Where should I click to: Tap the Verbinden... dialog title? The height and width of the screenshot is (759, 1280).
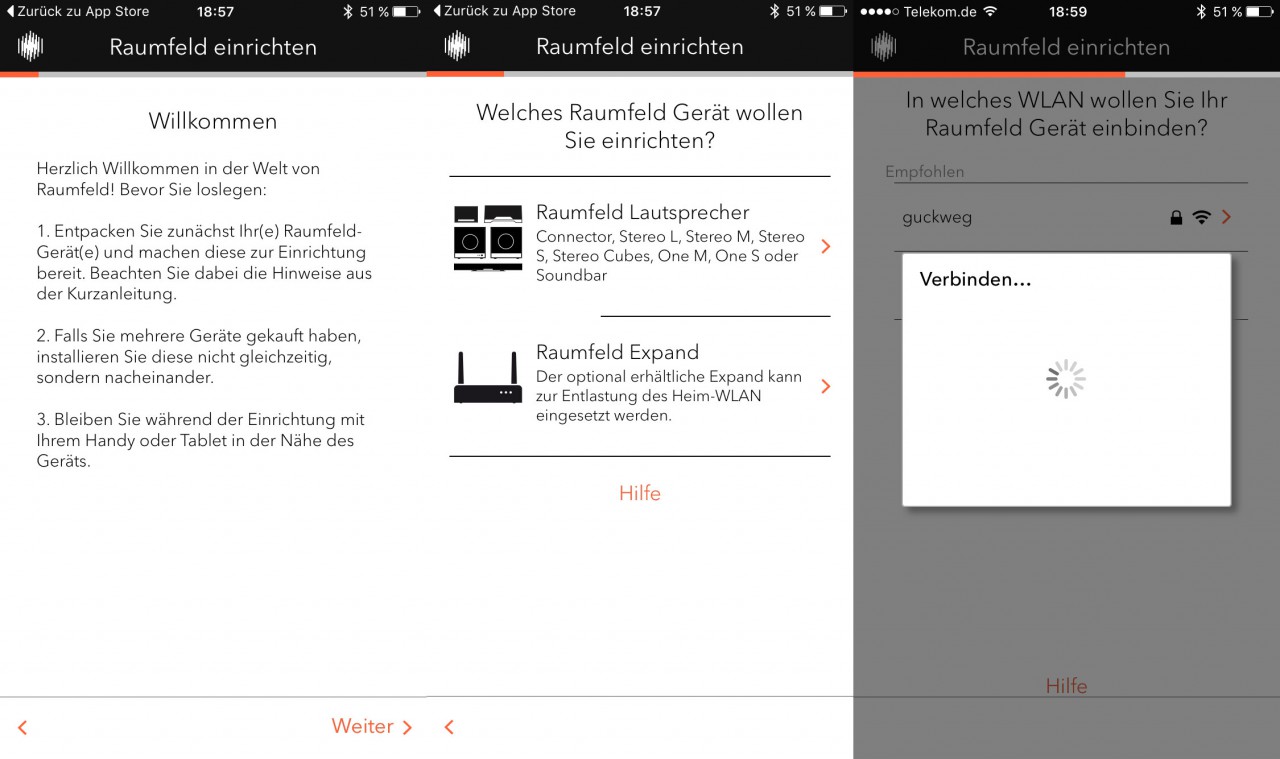(975, 279)
